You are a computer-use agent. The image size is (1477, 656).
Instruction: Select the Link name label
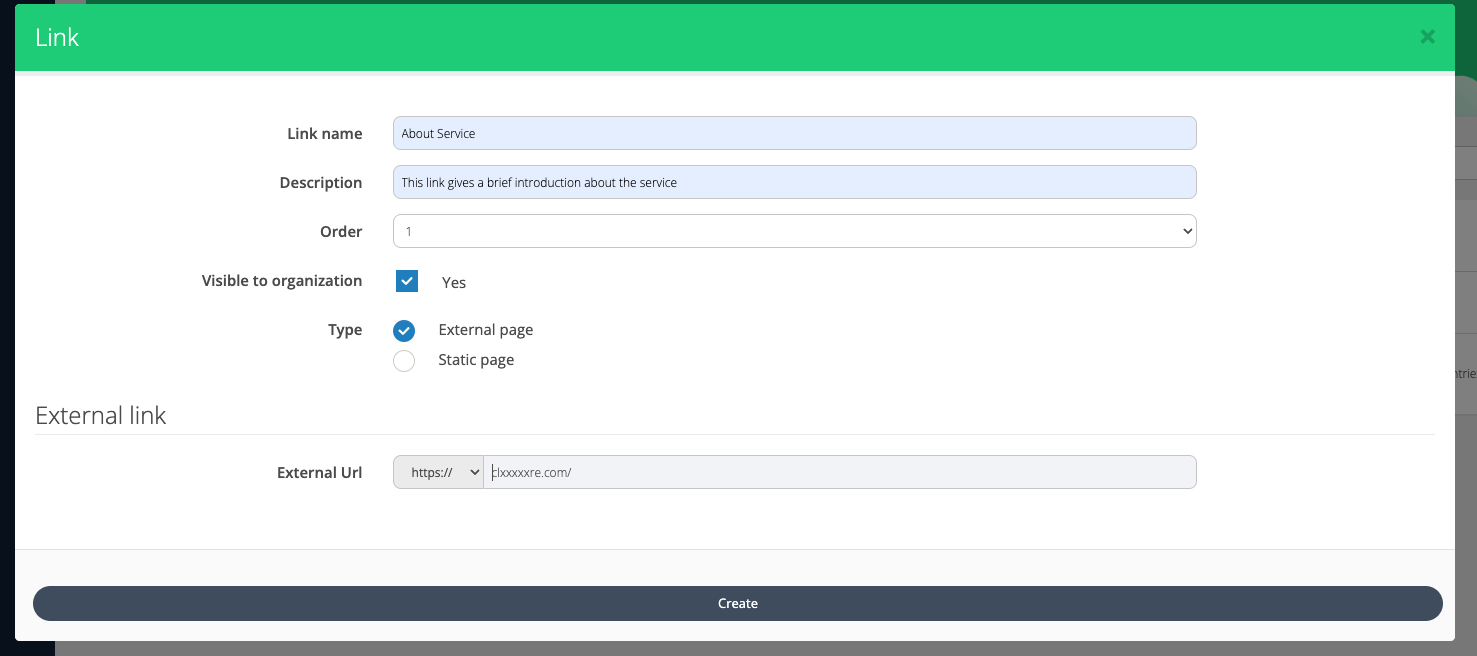click(x=324, y=133)
